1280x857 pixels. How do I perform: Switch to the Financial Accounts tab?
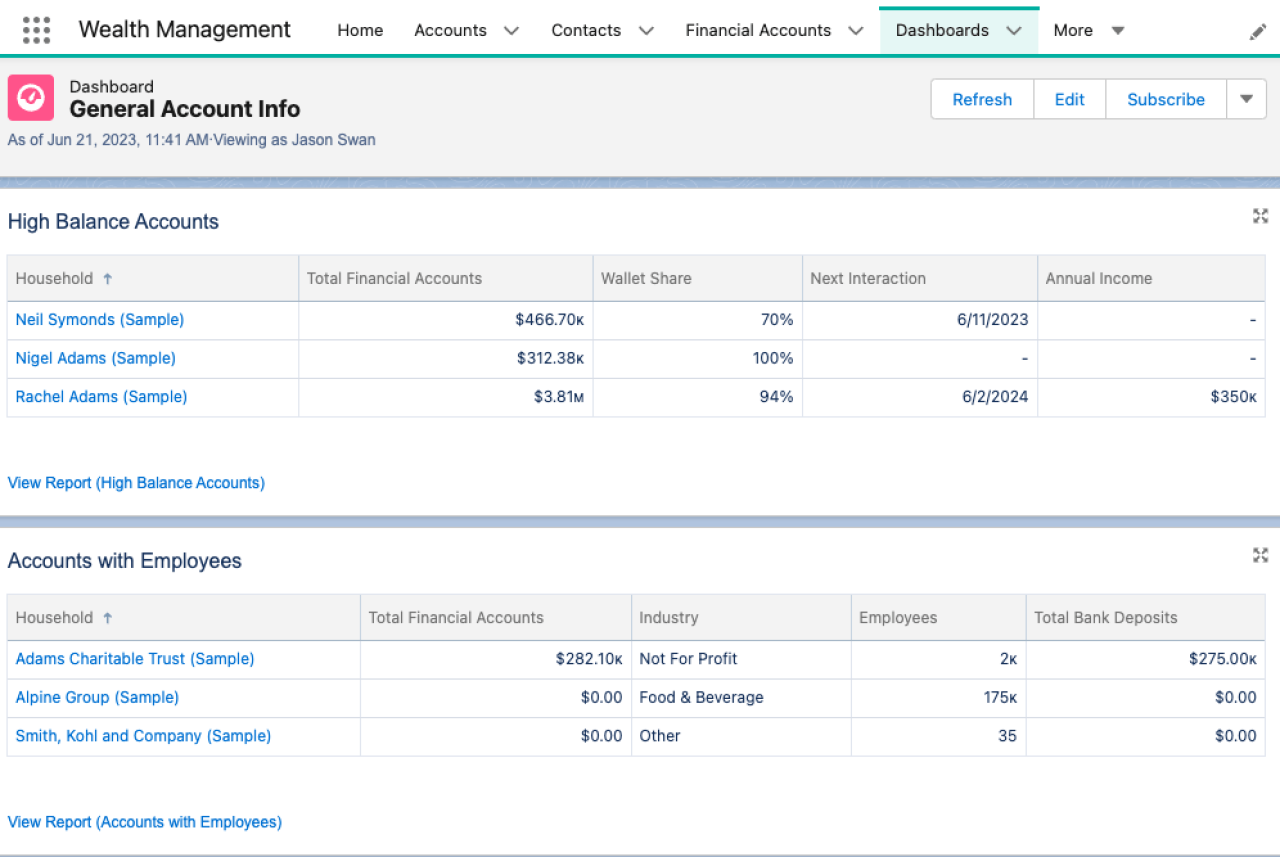point(758,31)
